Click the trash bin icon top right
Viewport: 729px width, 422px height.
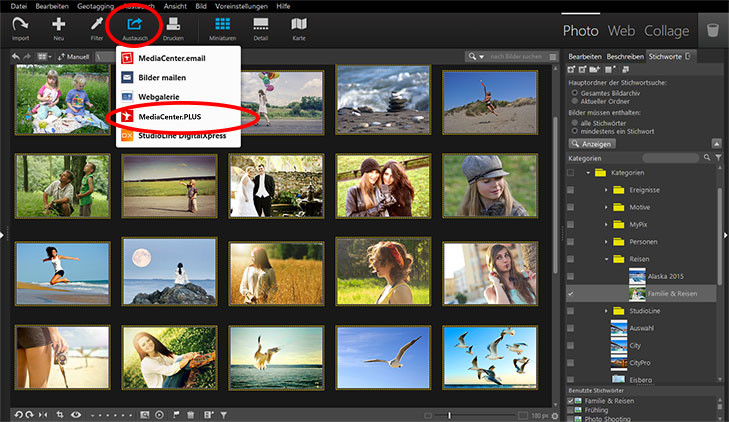(712, 31)
